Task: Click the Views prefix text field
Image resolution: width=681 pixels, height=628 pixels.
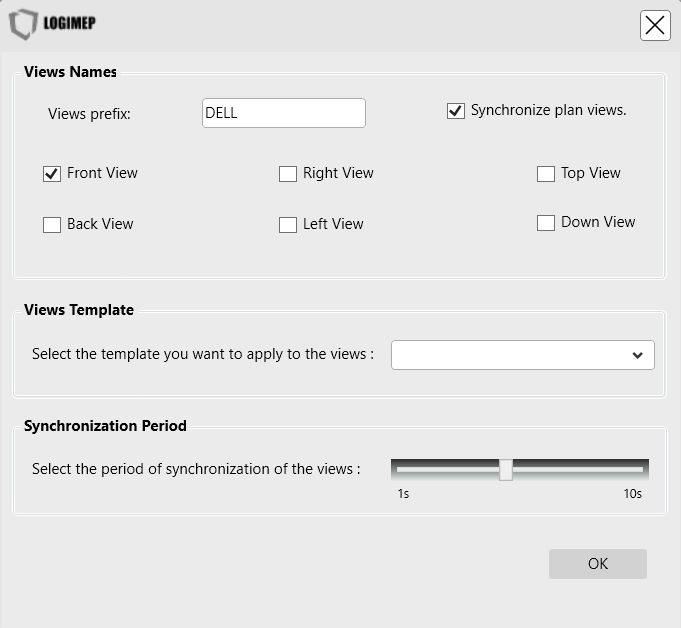Action: [283, 113]
